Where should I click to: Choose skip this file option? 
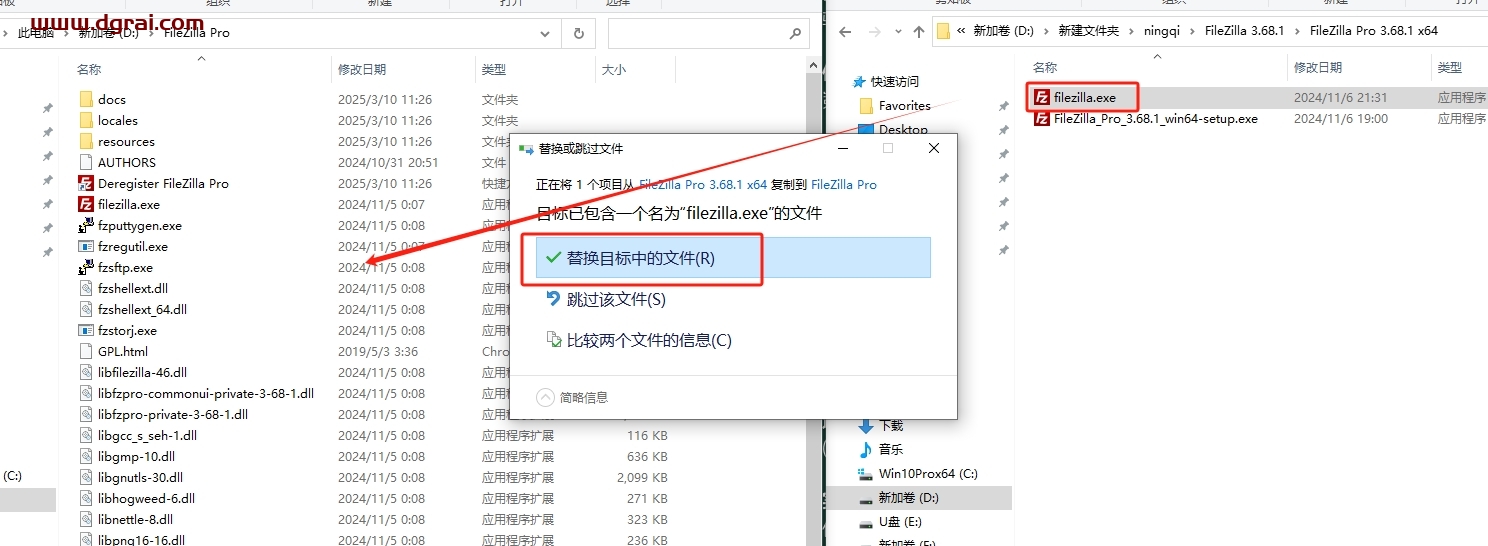click(x=606, y=299)
